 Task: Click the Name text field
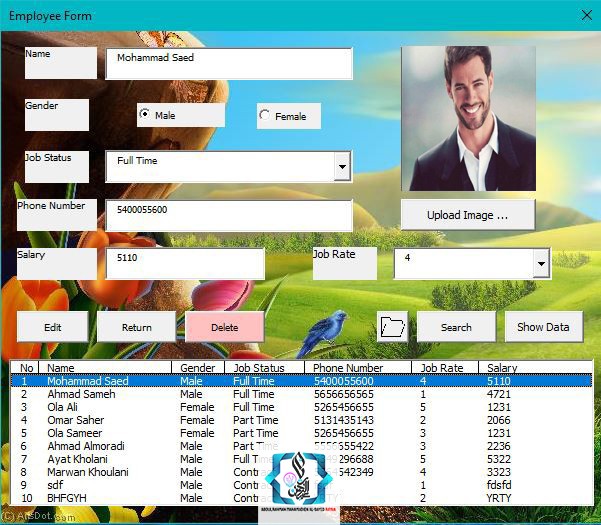229,63
